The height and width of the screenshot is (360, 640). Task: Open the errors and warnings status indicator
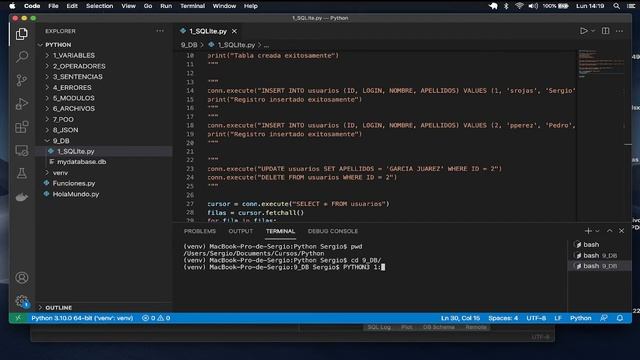pyautogui.click(x=156, y=318)
